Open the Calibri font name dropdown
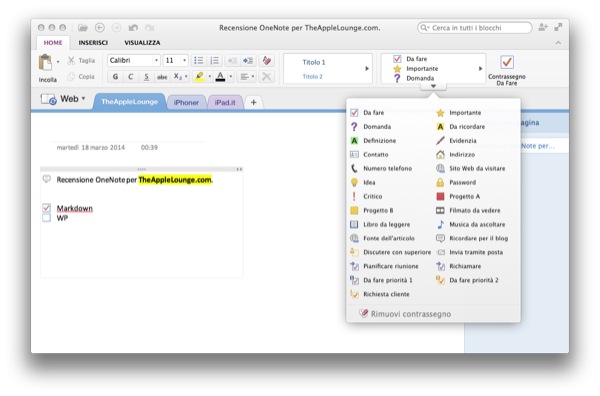 point(156,60)
